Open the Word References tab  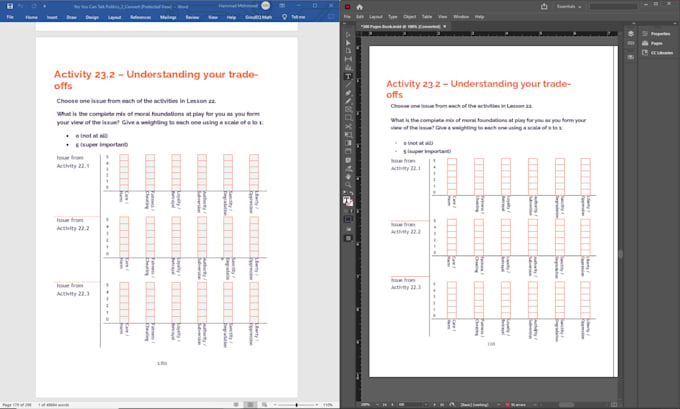(141, 17)
